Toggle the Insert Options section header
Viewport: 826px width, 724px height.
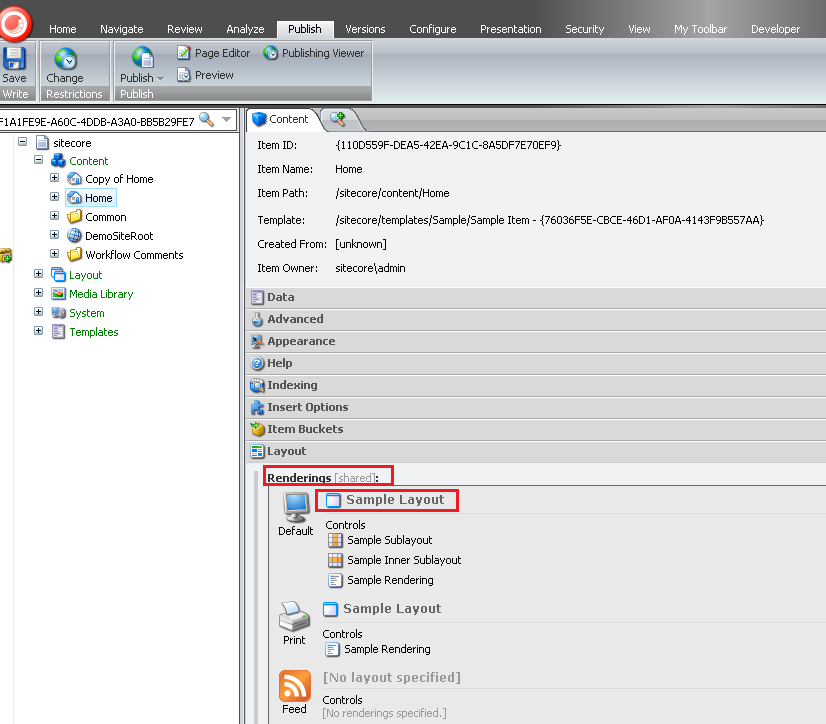[536, 407]
